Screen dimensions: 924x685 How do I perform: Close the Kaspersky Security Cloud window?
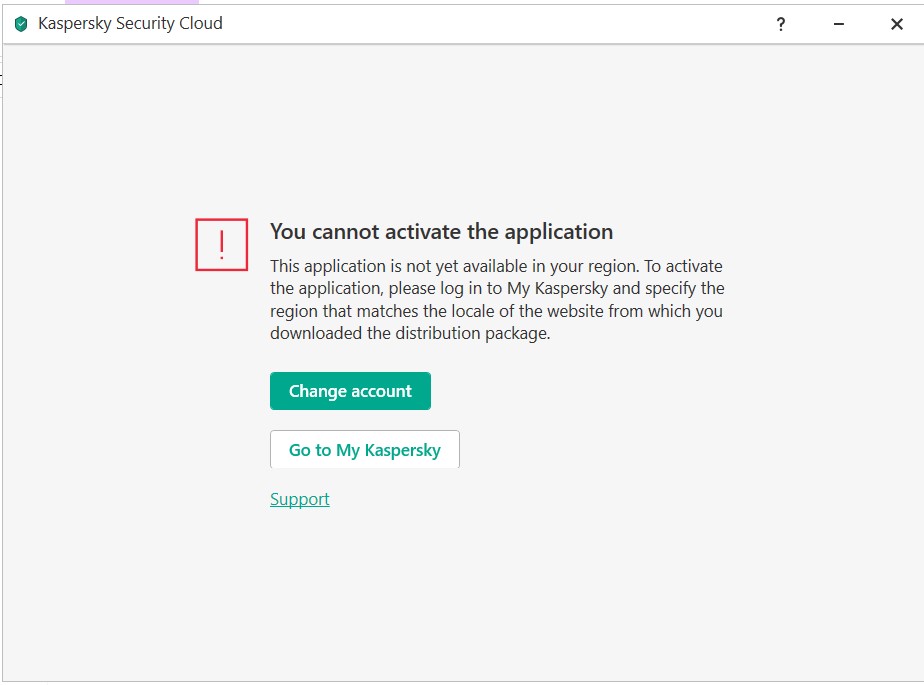tap(897, 24)
